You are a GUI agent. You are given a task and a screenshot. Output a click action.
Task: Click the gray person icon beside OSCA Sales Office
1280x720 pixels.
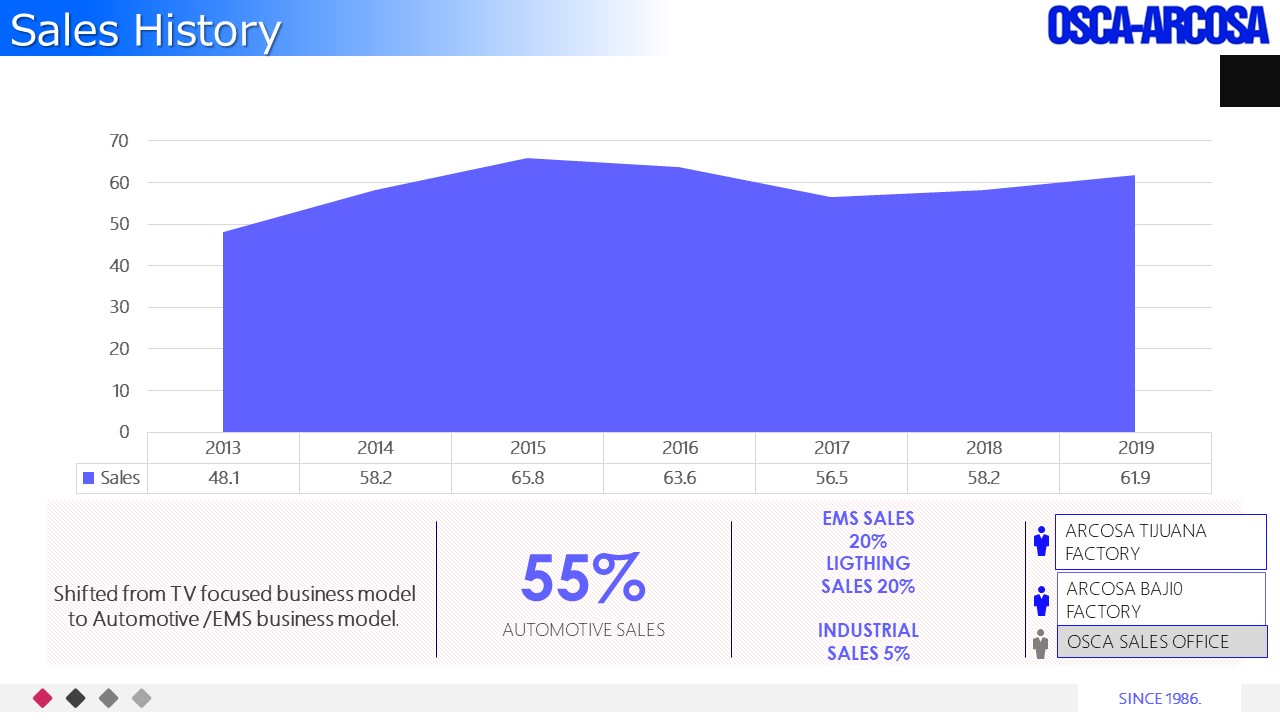(1041, 643)
